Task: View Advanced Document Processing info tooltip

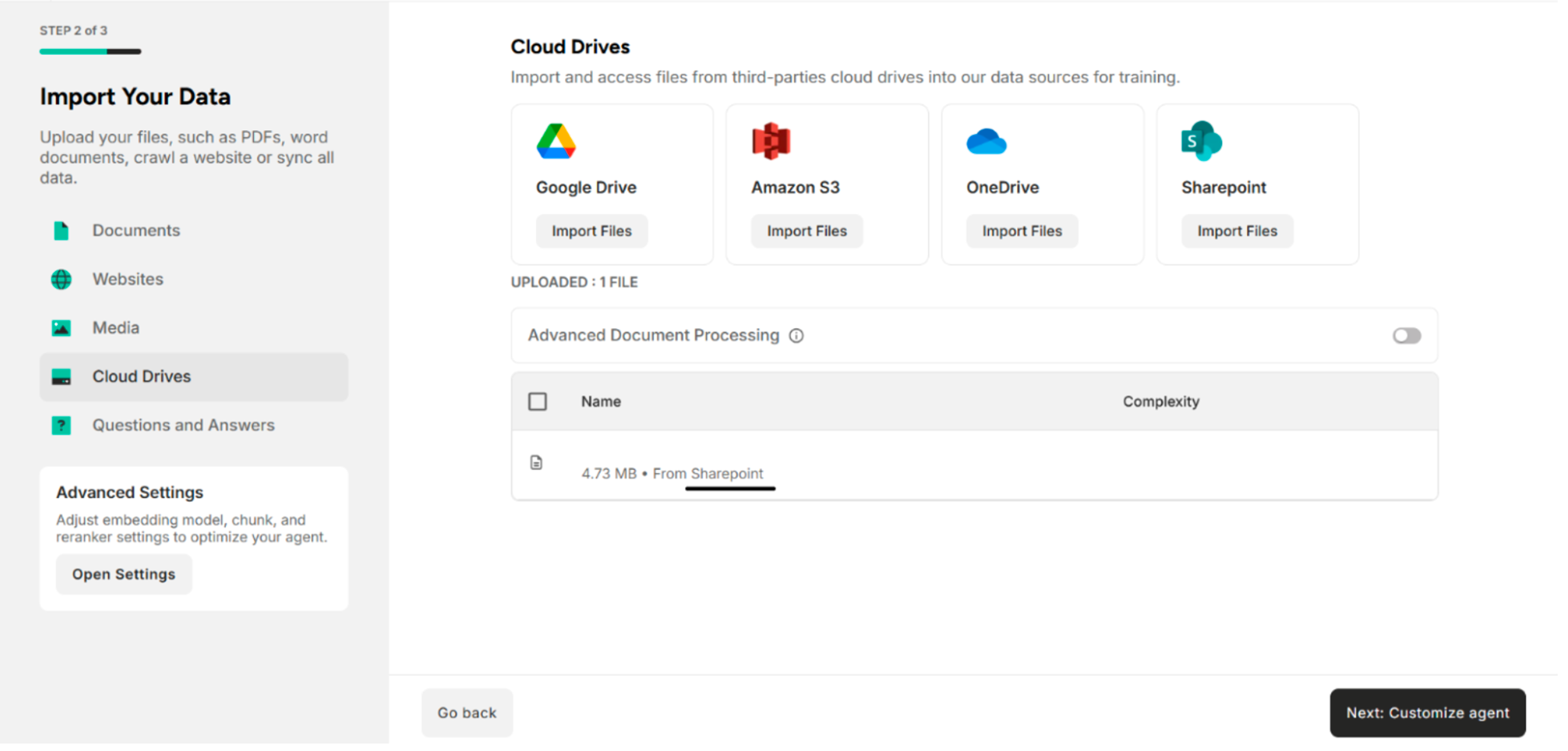Action: point(796,335)
